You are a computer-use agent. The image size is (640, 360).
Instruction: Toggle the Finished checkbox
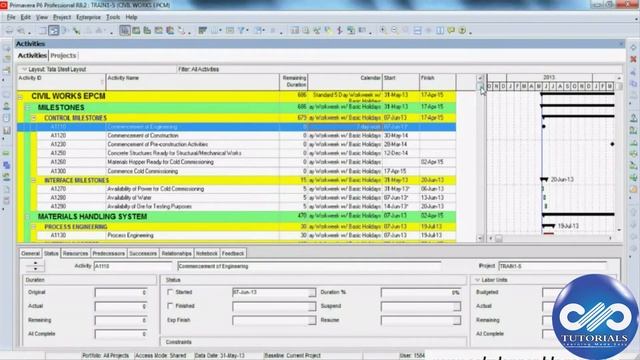point(170,306)
